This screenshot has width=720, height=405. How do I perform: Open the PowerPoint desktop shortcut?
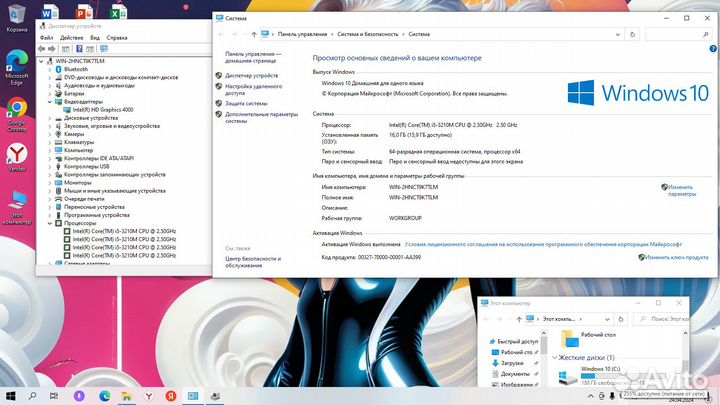(84, 12)
